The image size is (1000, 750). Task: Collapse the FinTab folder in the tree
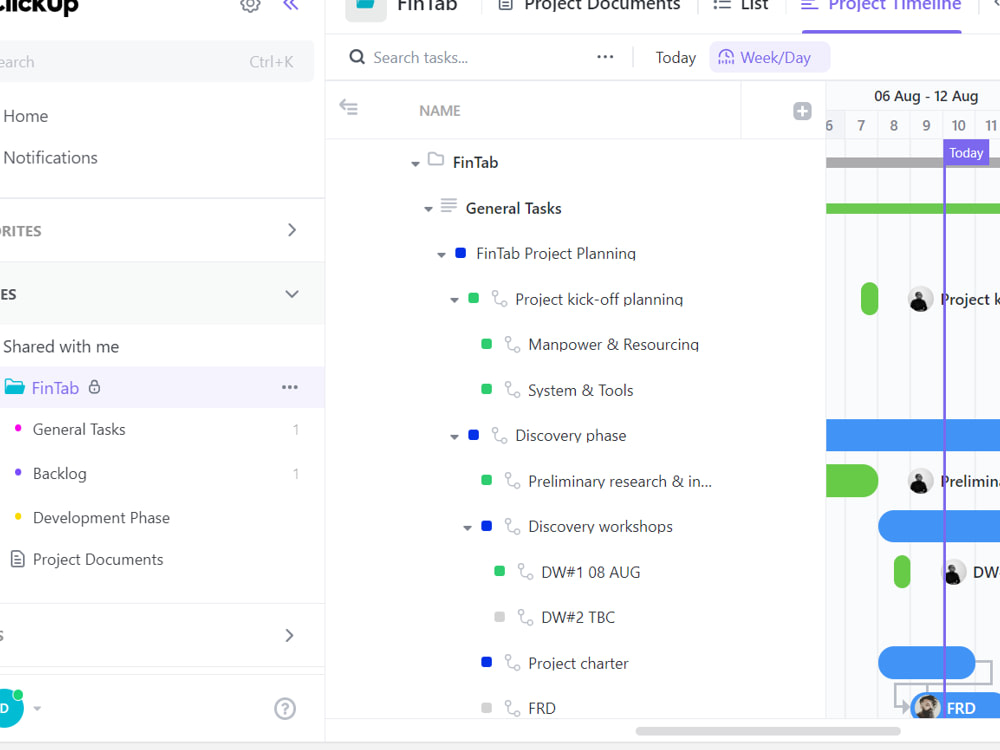point(415,164)
